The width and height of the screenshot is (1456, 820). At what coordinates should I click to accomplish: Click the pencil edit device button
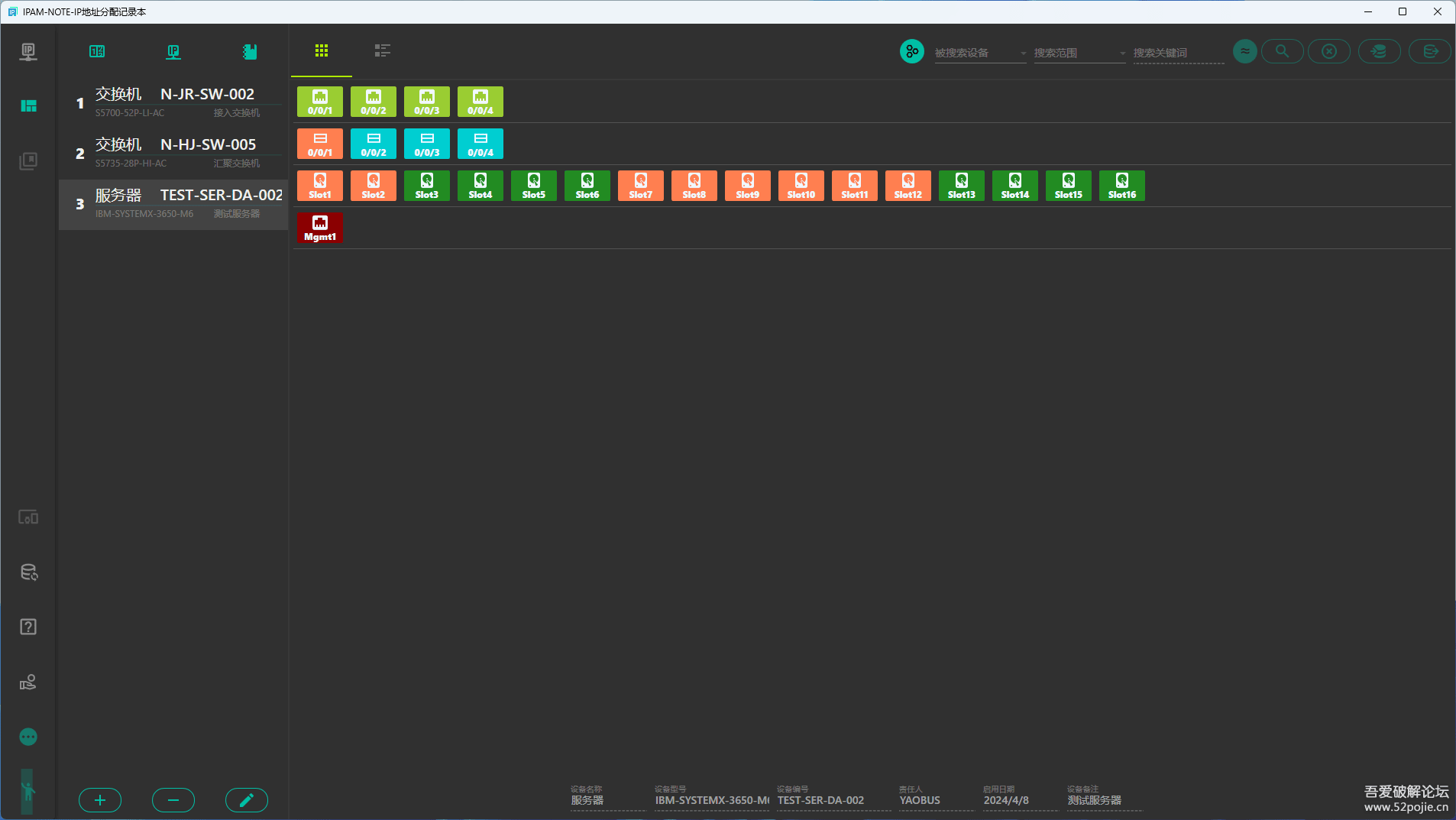pyautogui.click(x=247, y=800)
